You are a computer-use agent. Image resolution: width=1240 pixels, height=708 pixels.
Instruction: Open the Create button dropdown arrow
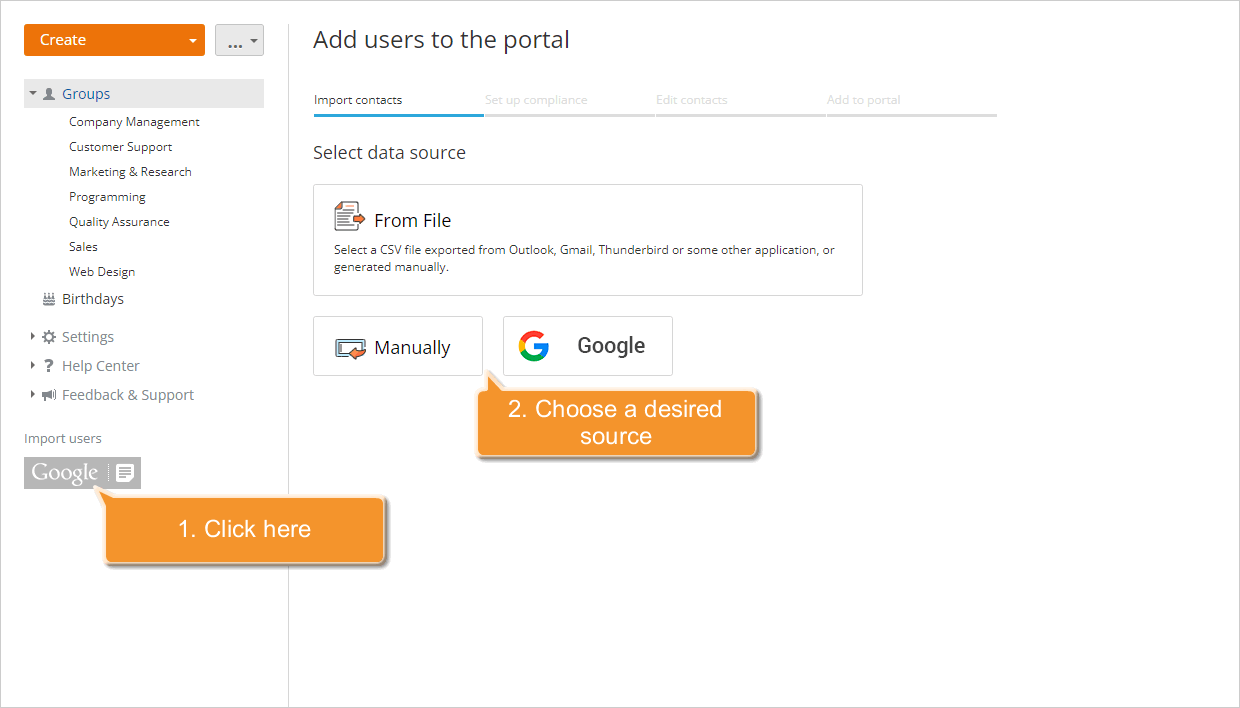click(x=193, y=40)
